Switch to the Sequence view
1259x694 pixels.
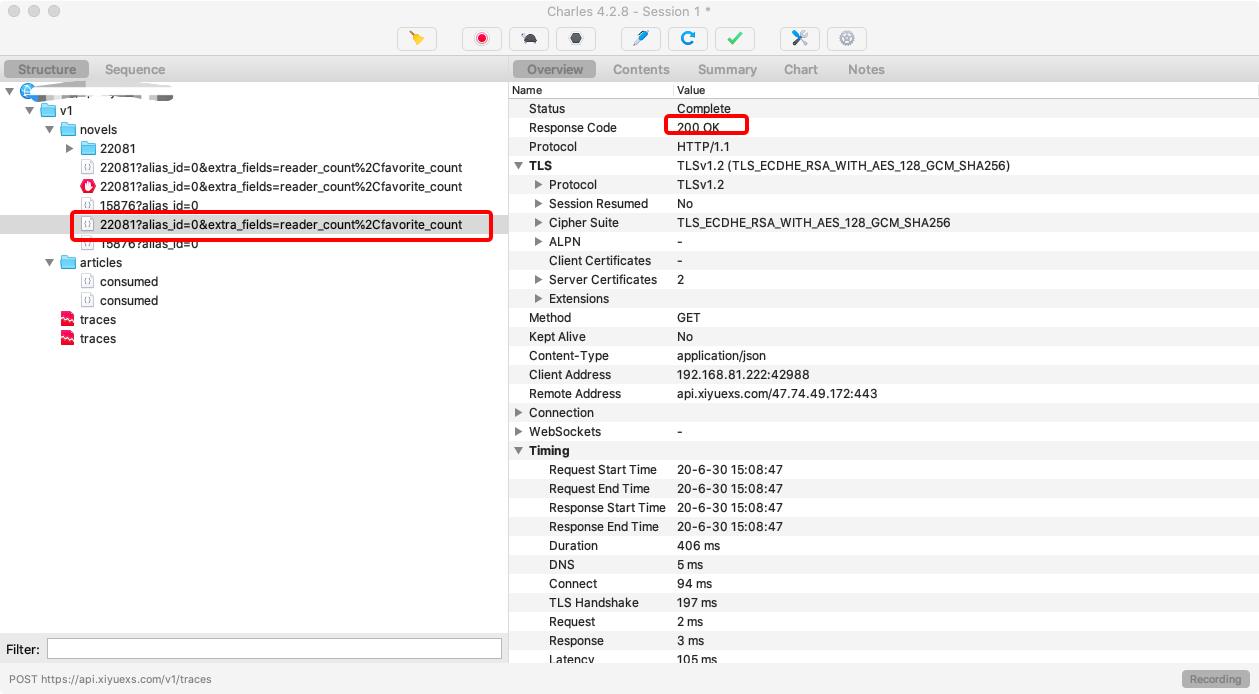point(135,69)
